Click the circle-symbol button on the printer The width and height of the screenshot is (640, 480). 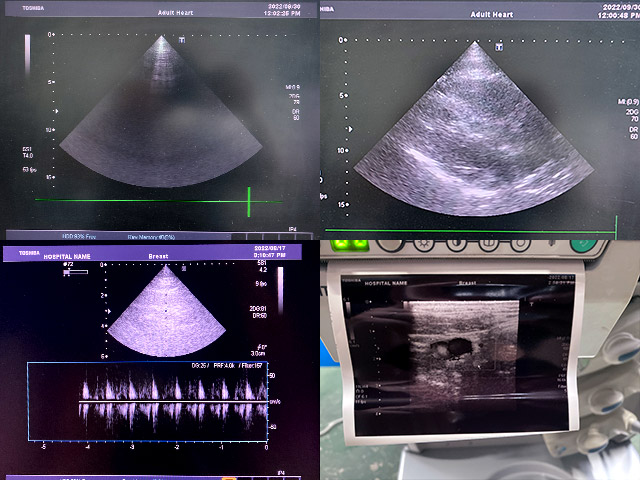520,244
